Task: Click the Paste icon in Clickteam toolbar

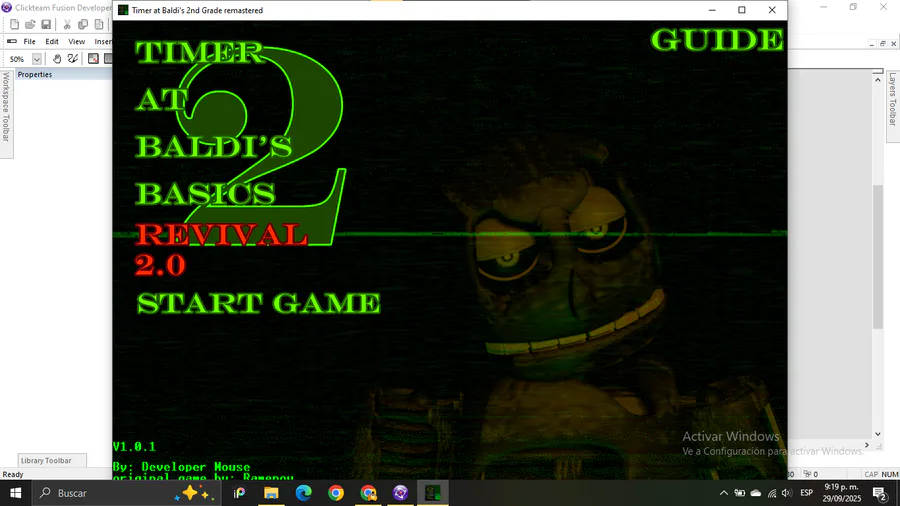Action: [x=99, y=24]
